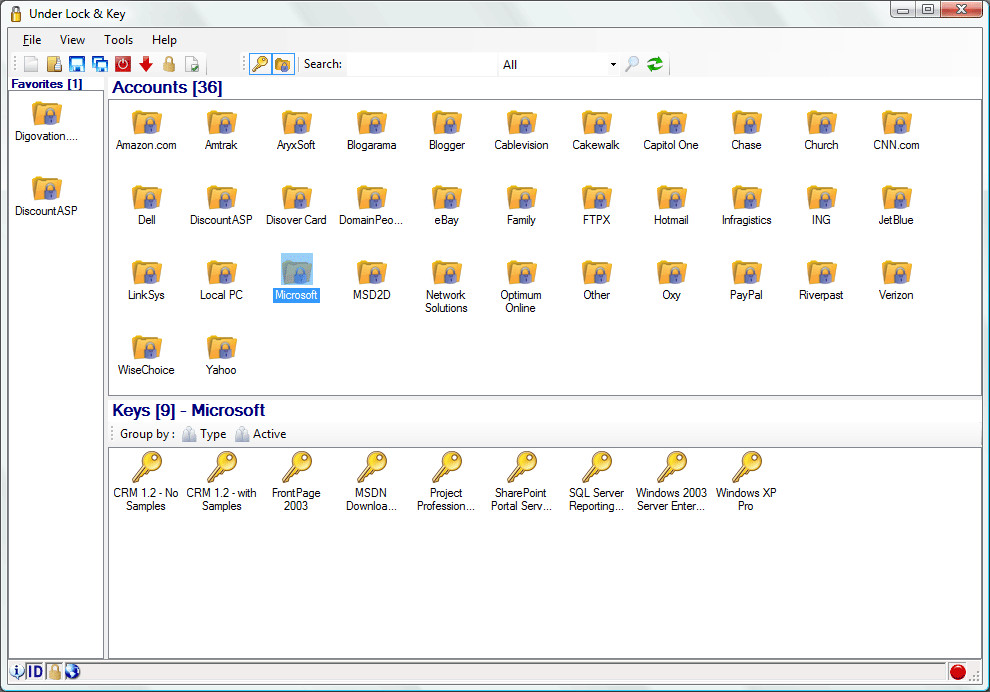
Task: Open the All search filter dropdown
Action: click(559, 64)
